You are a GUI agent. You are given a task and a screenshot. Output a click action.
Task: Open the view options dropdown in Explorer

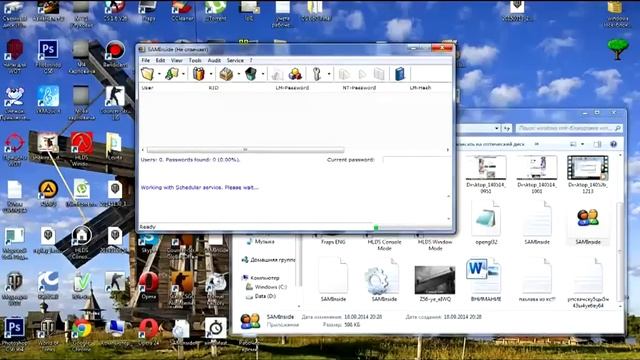(x=582, y=144)
